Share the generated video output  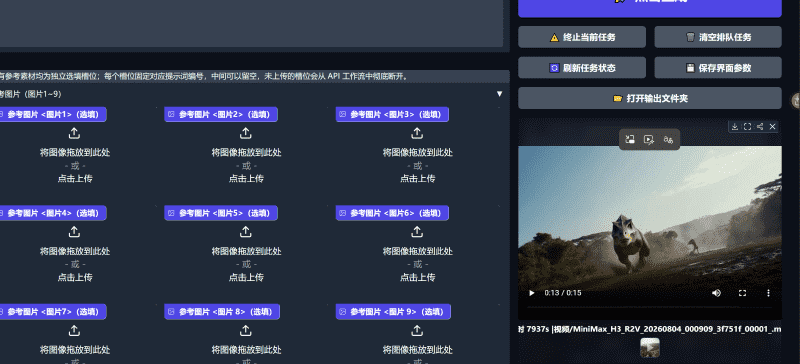click(760, 127)
